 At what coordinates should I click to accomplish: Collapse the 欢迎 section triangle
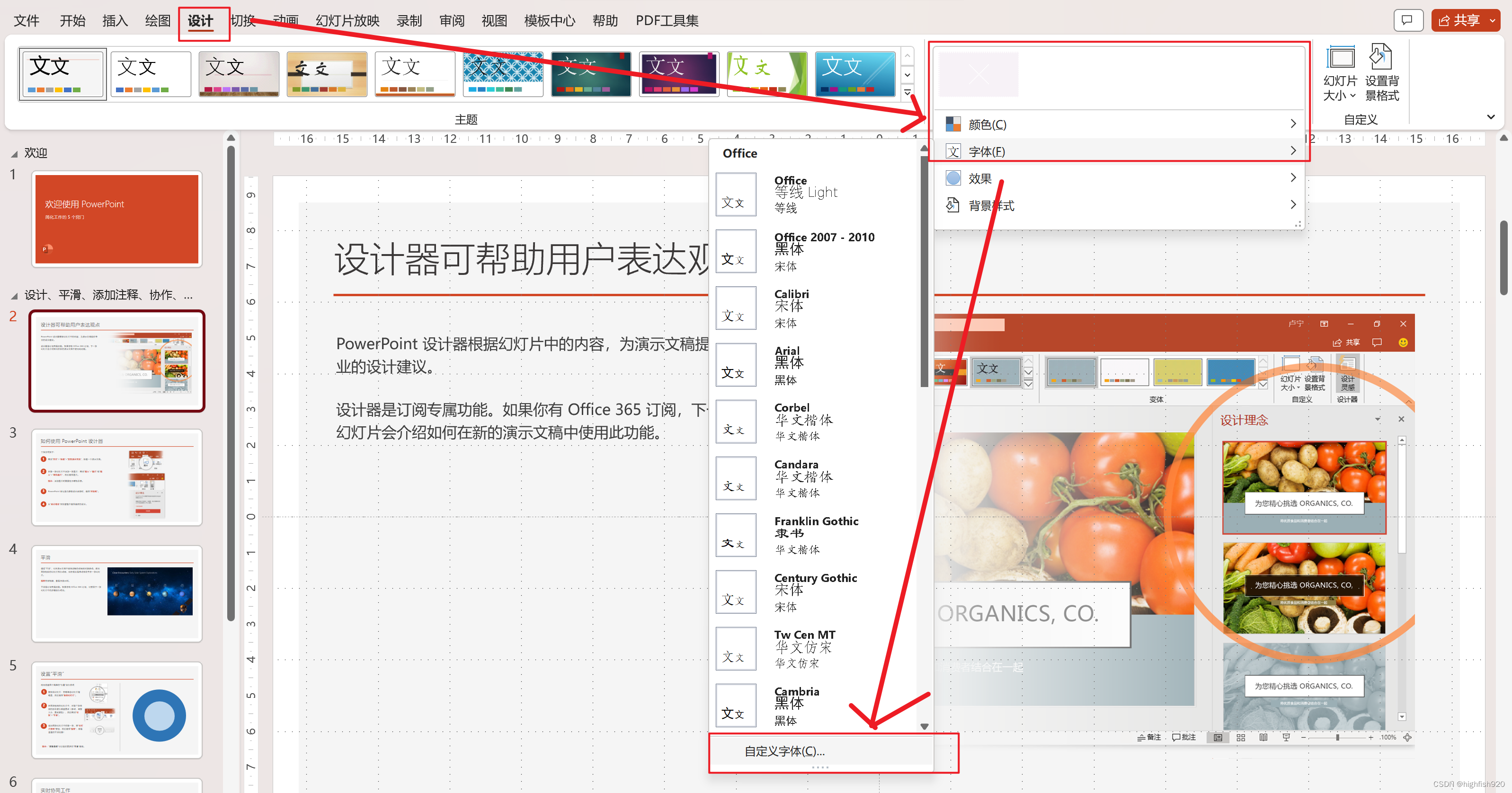click(15, 154)
